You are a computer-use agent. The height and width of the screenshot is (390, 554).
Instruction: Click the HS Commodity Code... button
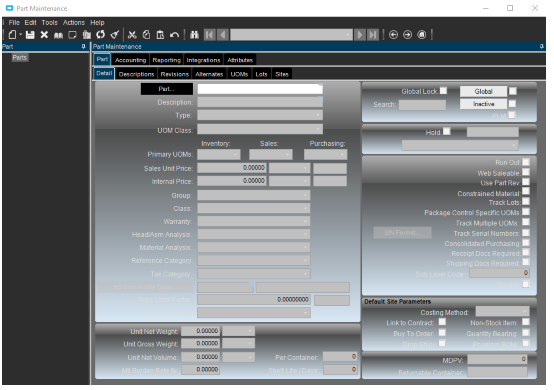145,287
